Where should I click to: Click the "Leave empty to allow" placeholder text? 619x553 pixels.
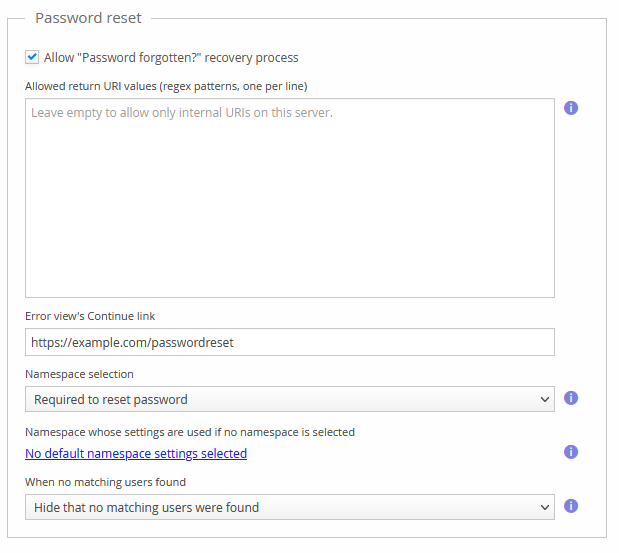pos(182,113)
